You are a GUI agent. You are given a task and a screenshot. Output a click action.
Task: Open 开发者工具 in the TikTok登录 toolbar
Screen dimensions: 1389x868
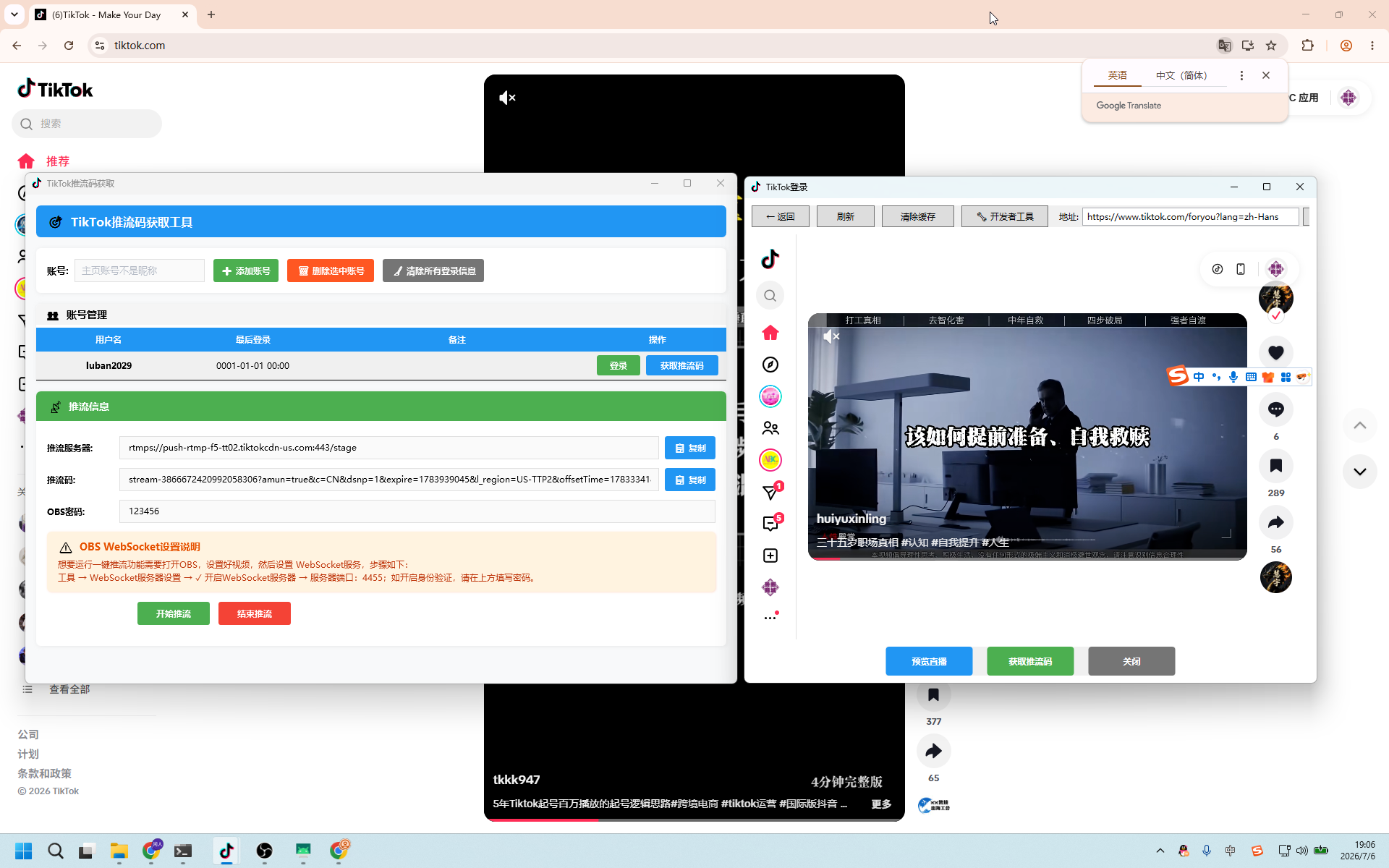[x=1005, y=216]
